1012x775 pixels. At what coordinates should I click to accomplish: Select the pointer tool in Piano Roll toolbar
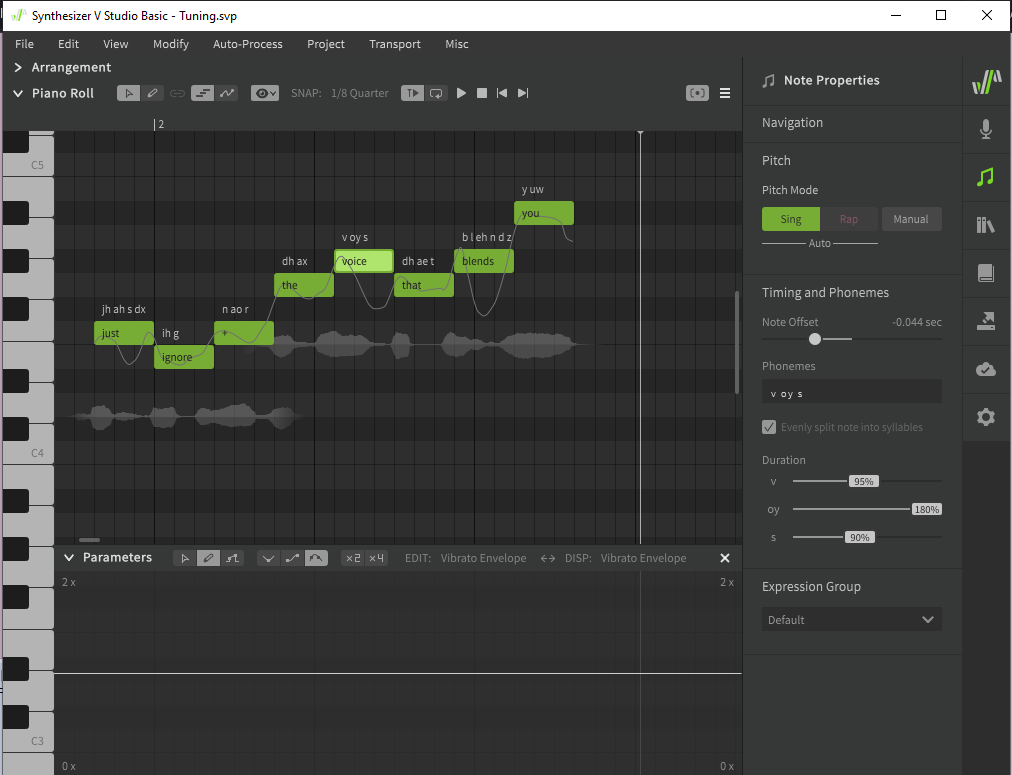128,94
